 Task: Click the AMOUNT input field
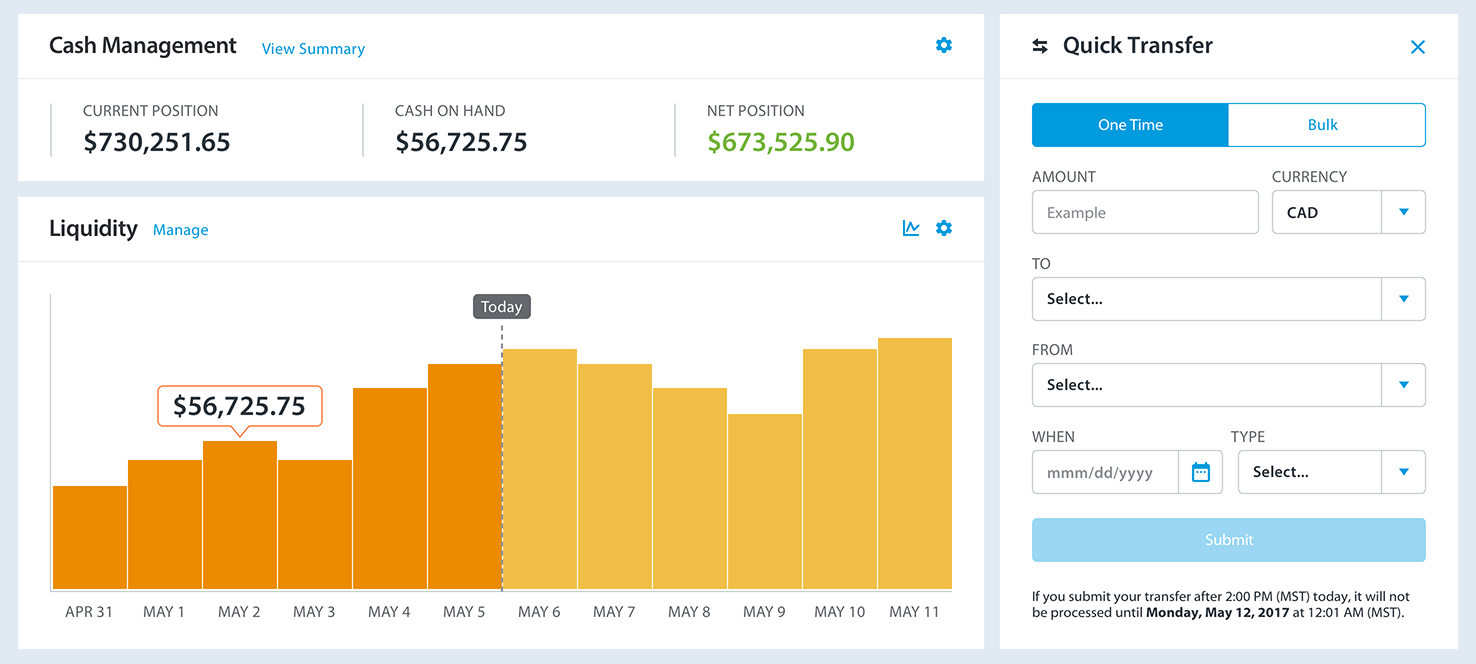click(1144, 212)
